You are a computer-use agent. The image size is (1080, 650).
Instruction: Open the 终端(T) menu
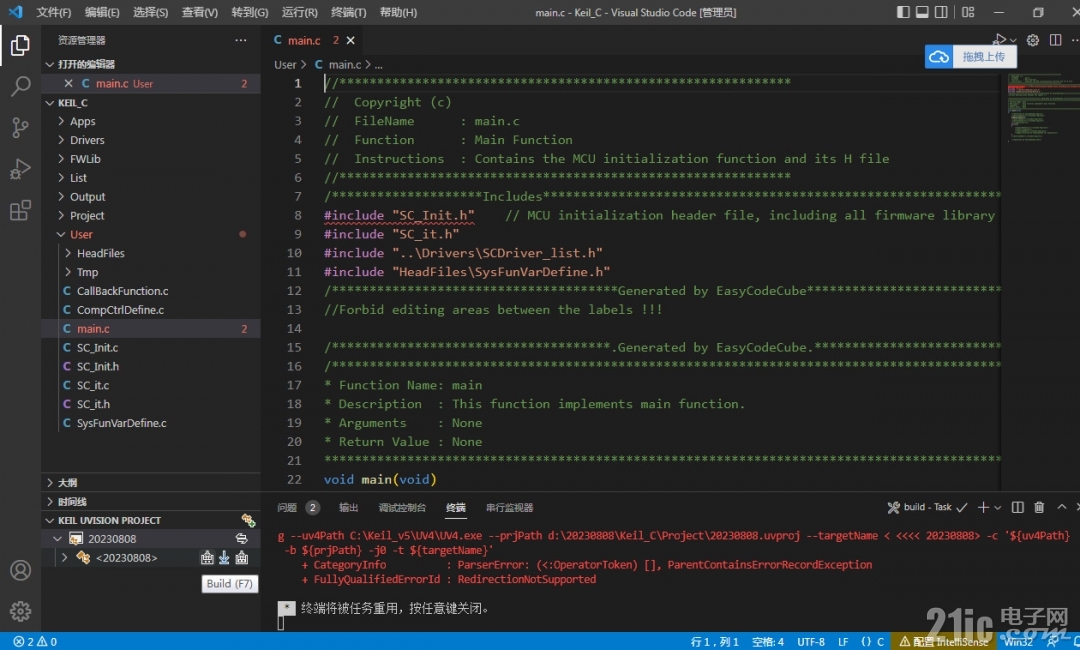pyautogui.click(x=349, y=12)
